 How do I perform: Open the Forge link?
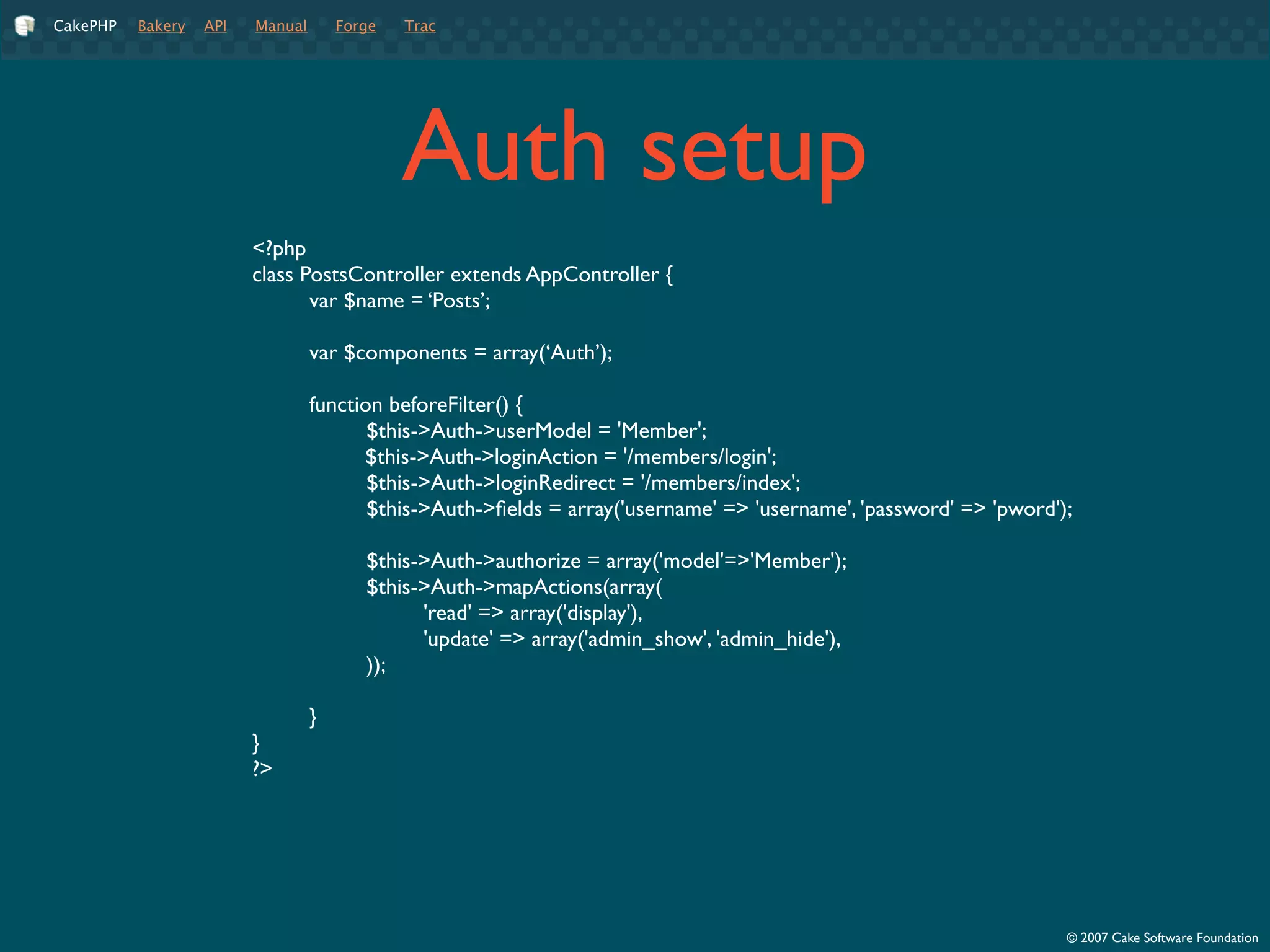click(x=355, y=26)
